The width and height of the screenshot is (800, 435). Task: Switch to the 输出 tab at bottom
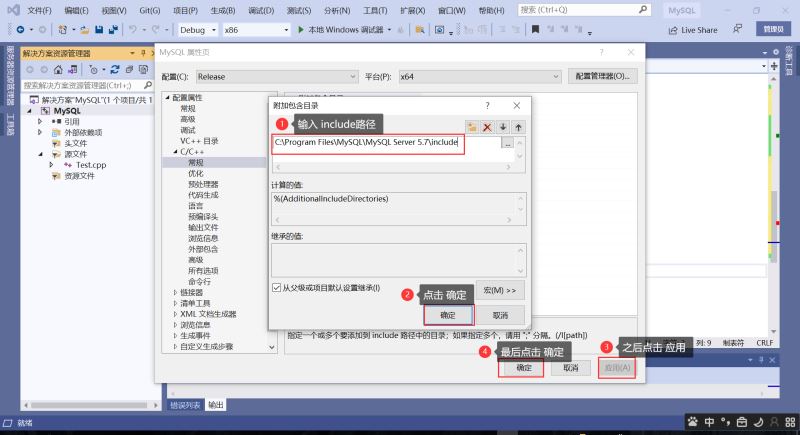[x=216, y=405]
